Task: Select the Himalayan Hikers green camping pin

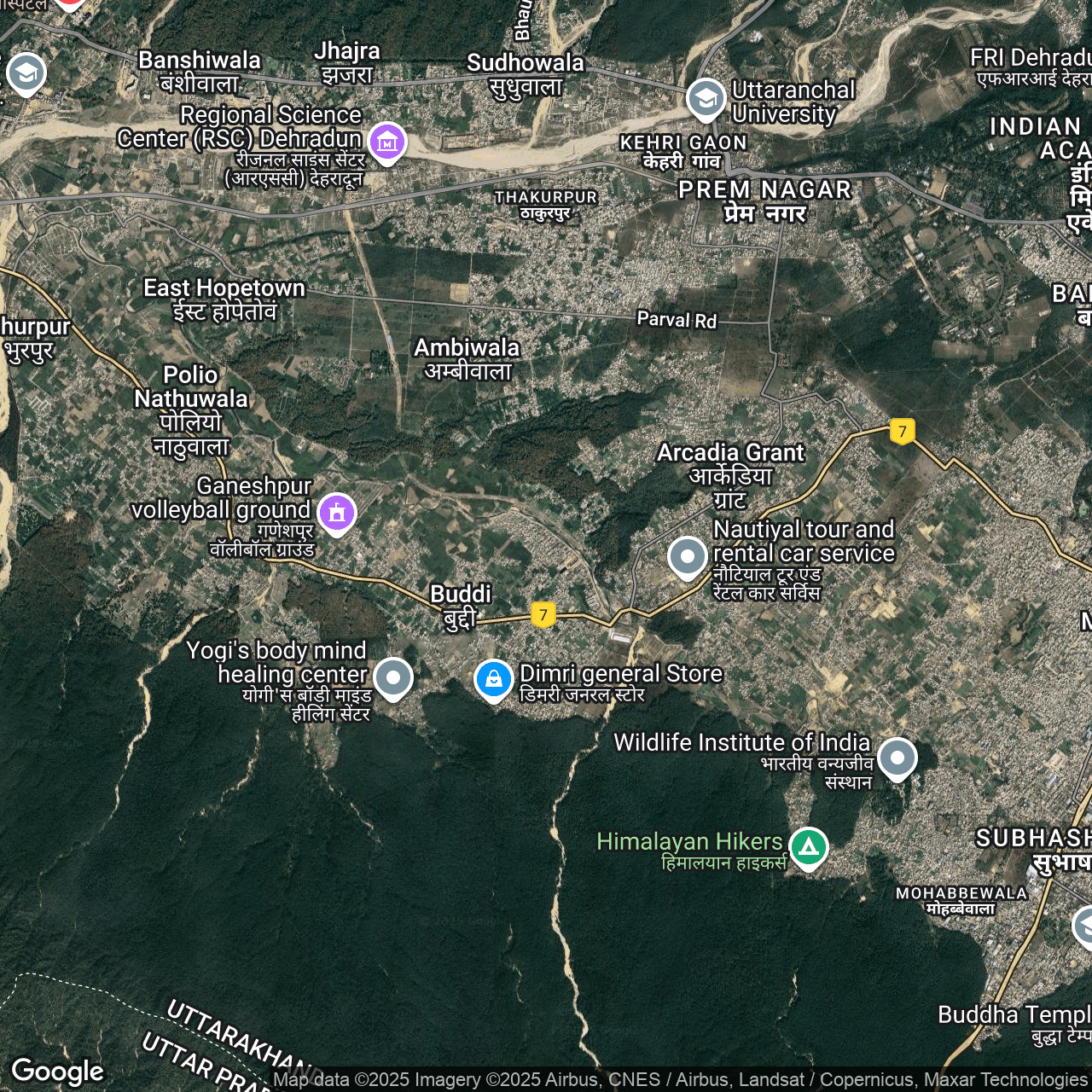Action: (808, 848)
